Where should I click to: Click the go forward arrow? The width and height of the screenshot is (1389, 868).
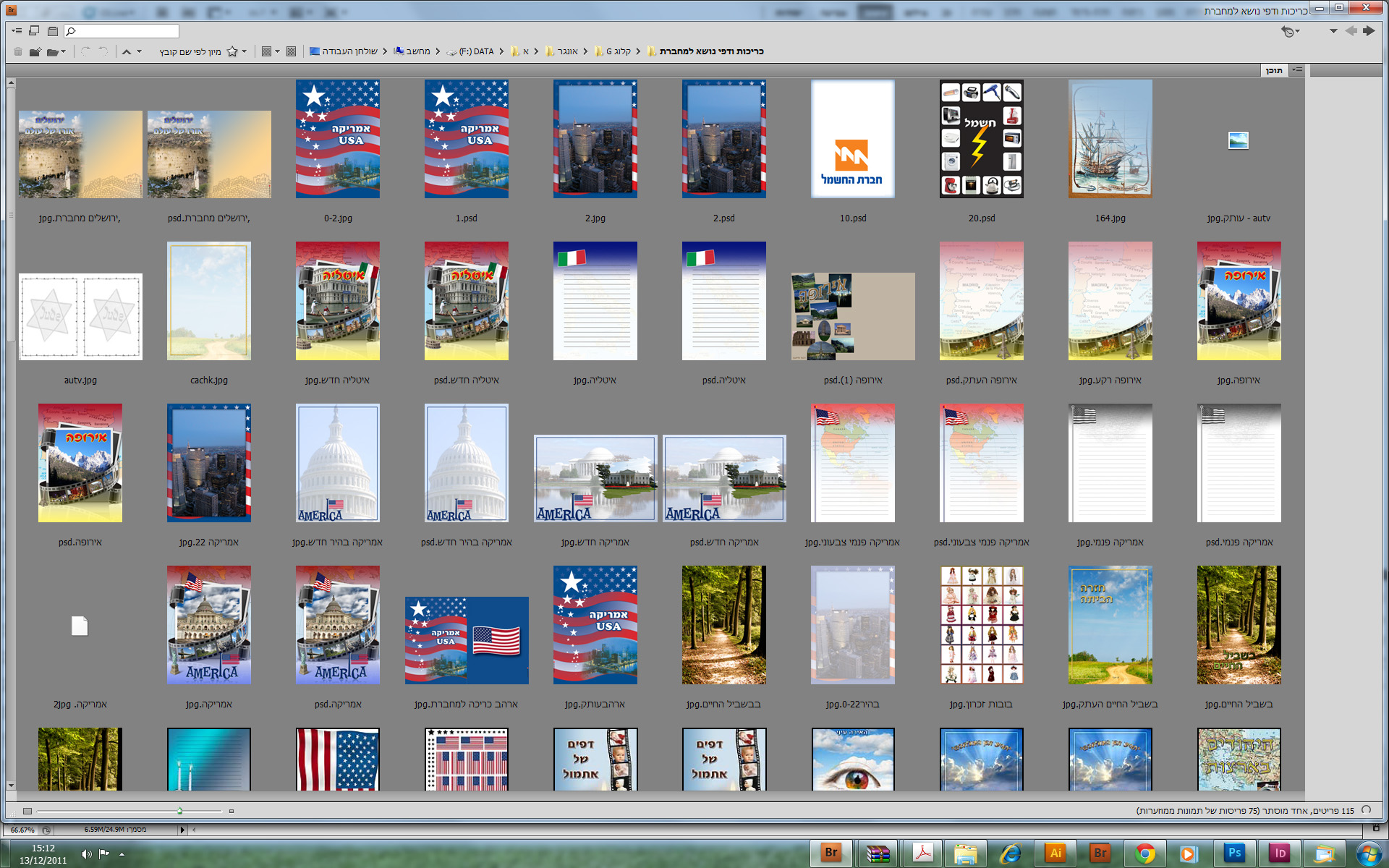tap(1368, 31)
